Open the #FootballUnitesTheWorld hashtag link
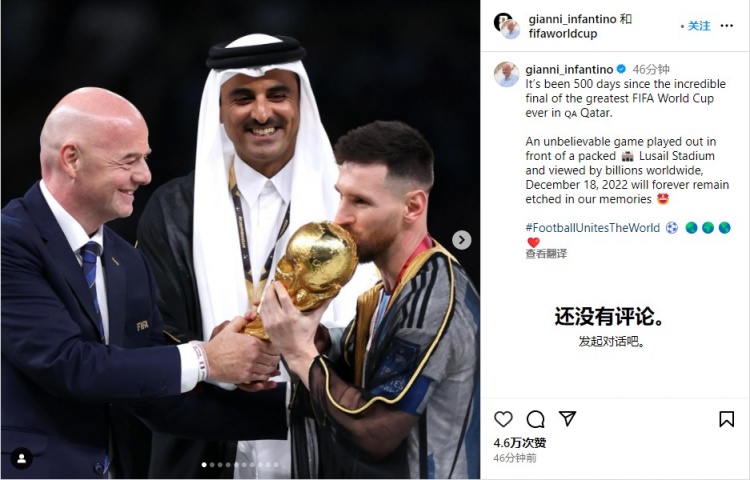The height and width of the screenshot is (480, 750). 593,228
